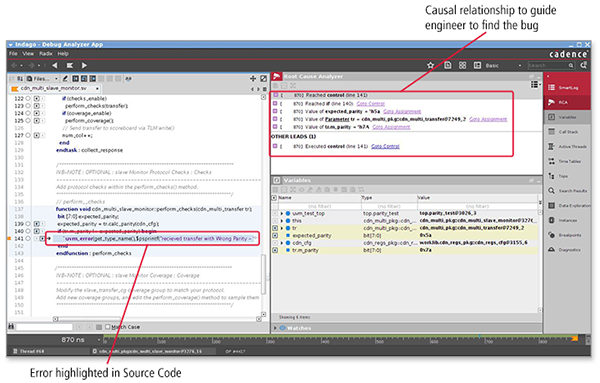Enable the Match Case checkbox
The width and height of the screenshot is (600, 383).
tap(108, 327)
